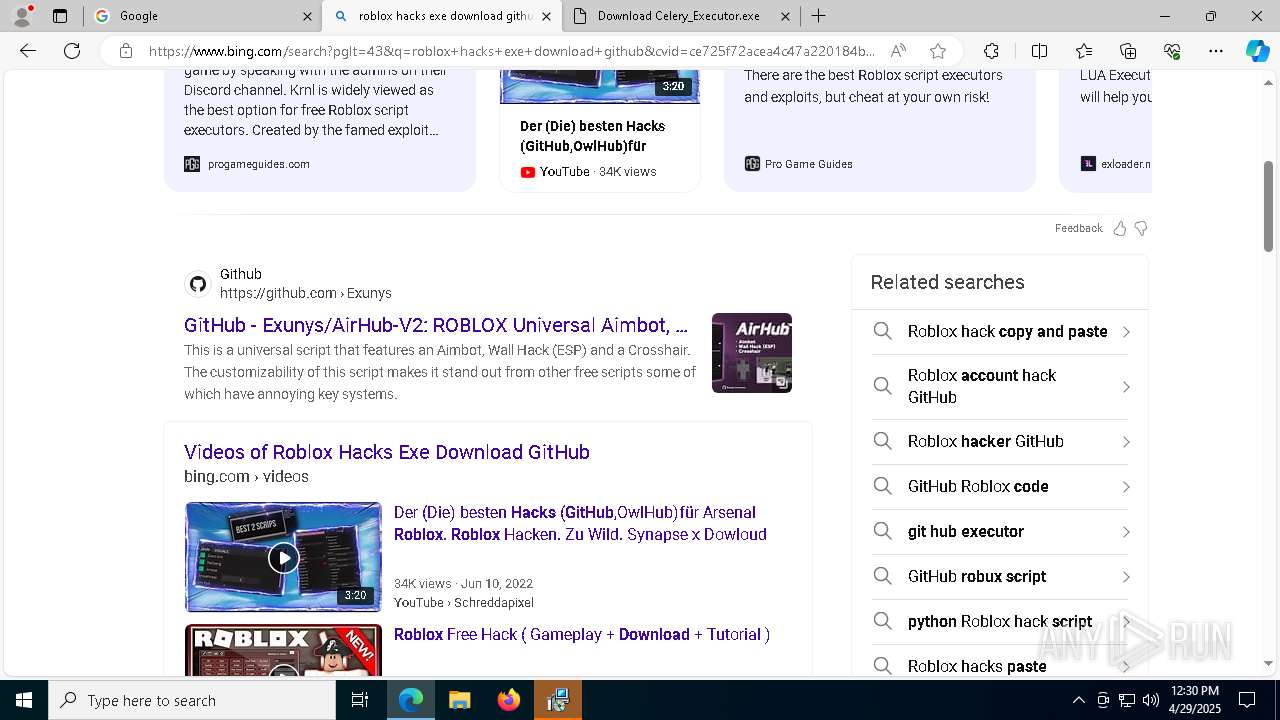Viewport: 1280px width, 720px height.
Task: Open the notifications center icon
Action: pos(1247,700)
